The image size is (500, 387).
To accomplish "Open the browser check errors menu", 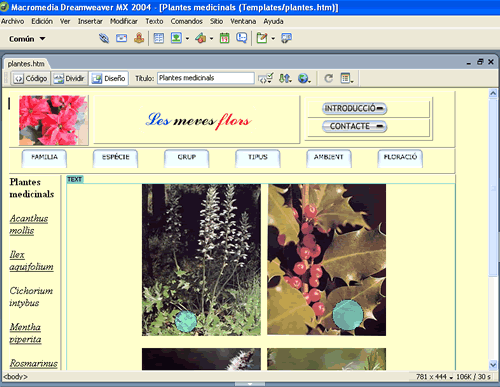I will coord(266,78).
